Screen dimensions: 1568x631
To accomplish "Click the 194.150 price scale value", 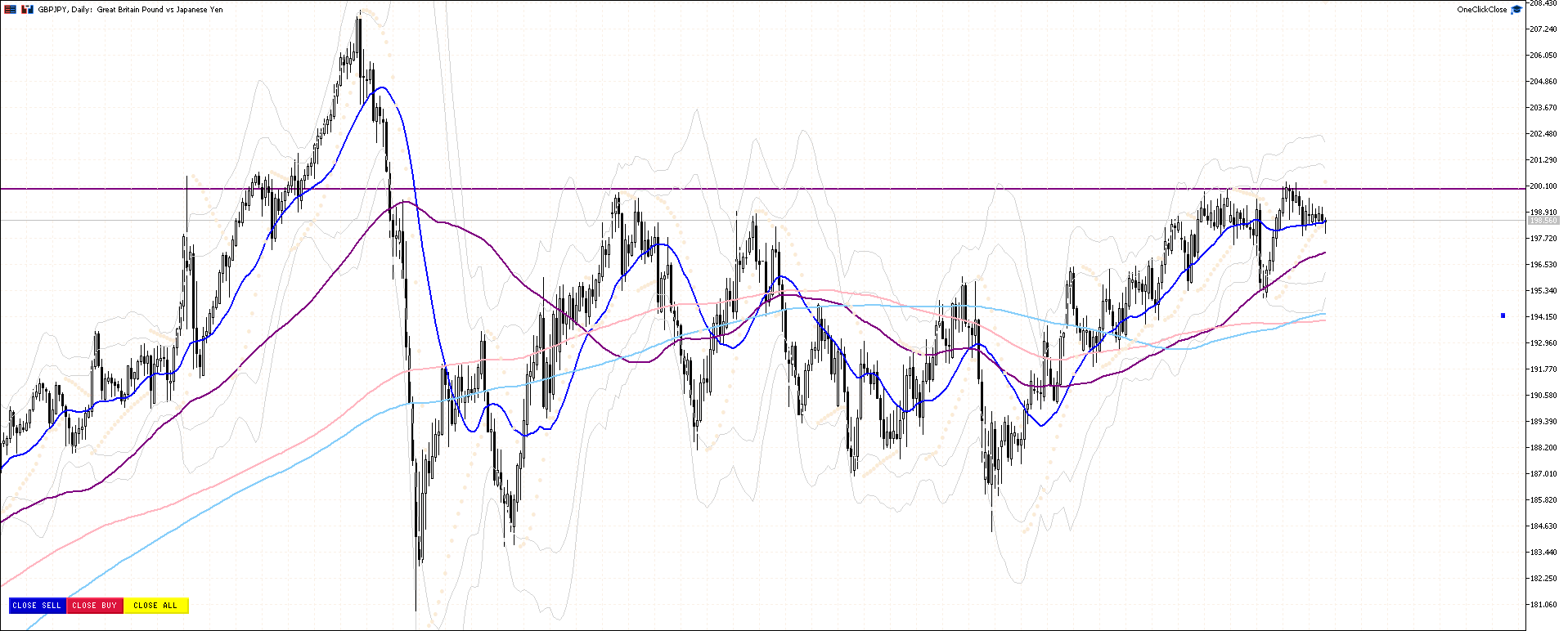I will pyautogui.click(x=1543, y=317).
